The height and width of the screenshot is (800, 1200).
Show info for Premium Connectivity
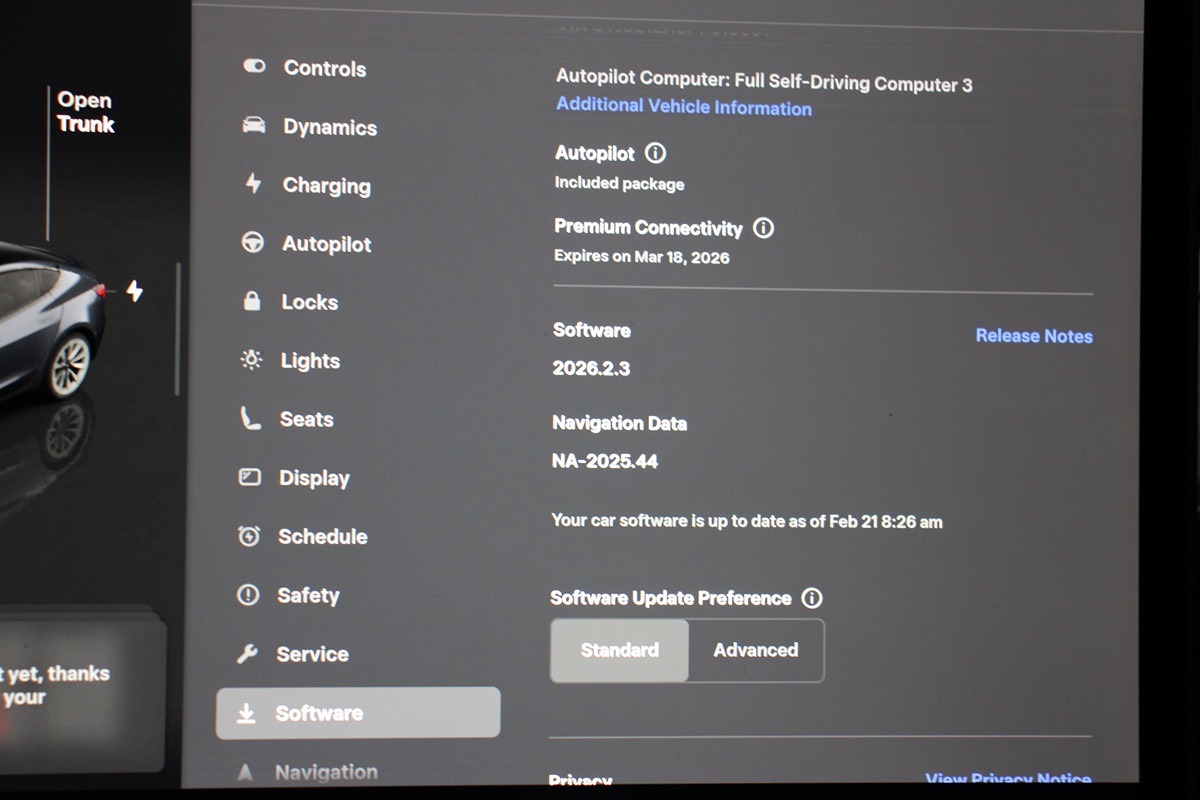click(x=763, y=228)
